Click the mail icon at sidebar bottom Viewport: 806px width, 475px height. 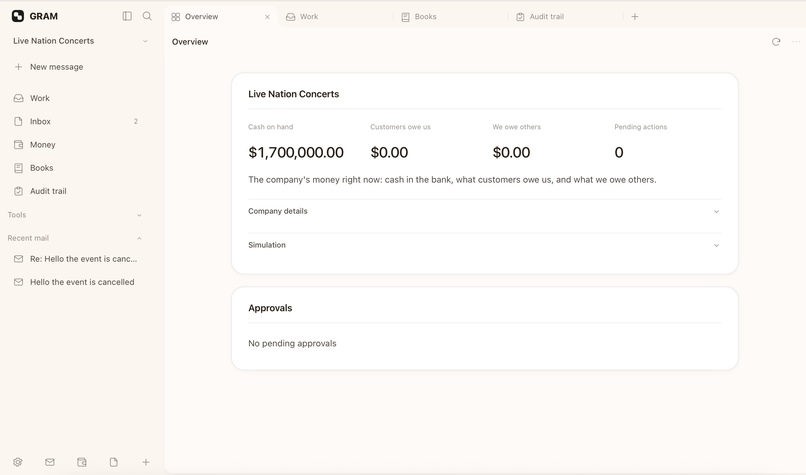(x=50, y=462)
